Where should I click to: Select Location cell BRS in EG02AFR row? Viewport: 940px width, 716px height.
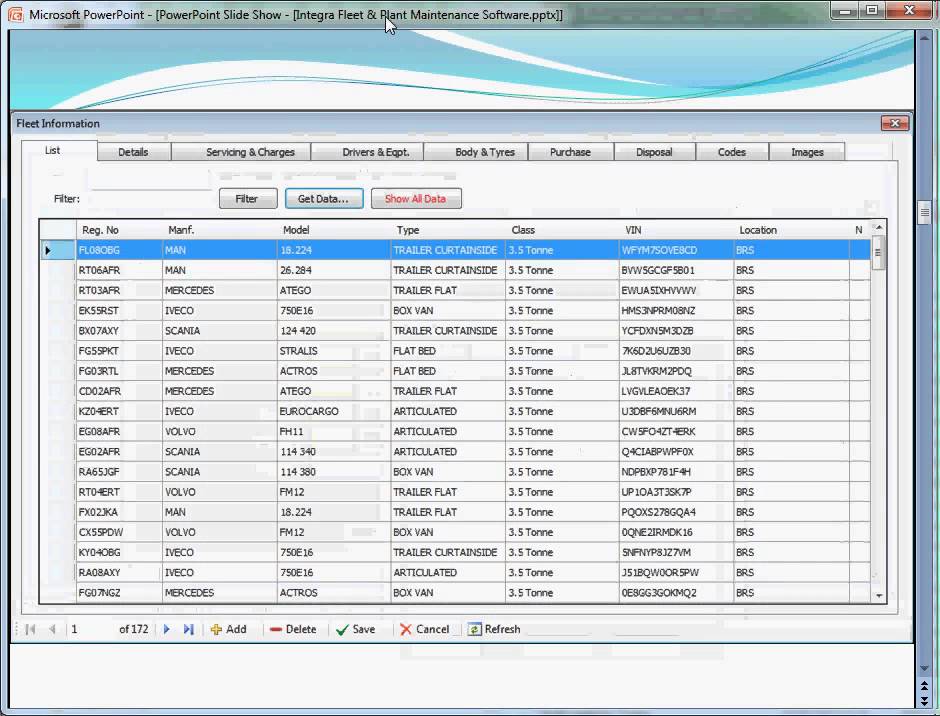(x=791, y=452)
